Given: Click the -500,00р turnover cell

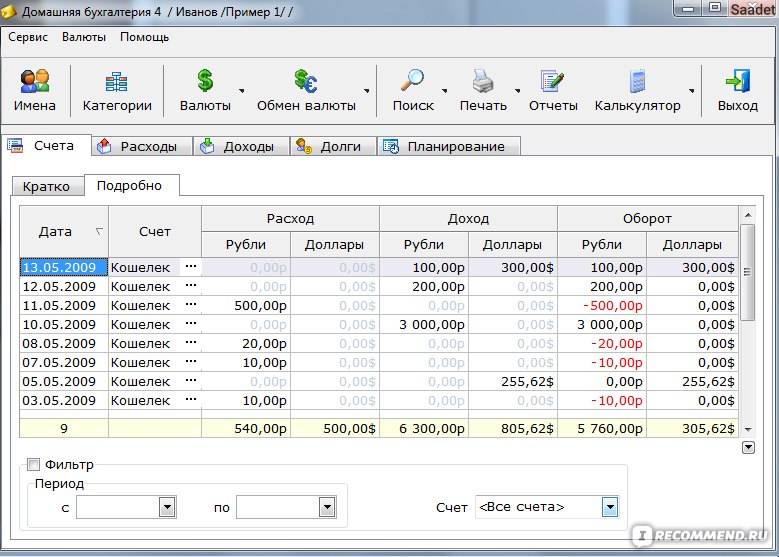Looking at the screenshot, I should tap(602, 306).
